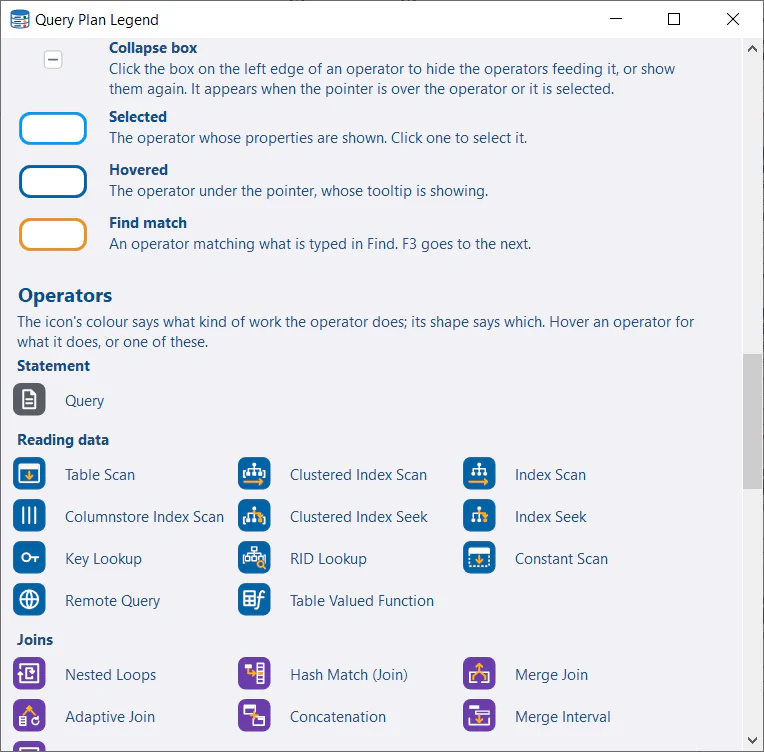764x752 pixels.
Task: Minimize the Query Plan Legend window
Action: click(616, 19)
